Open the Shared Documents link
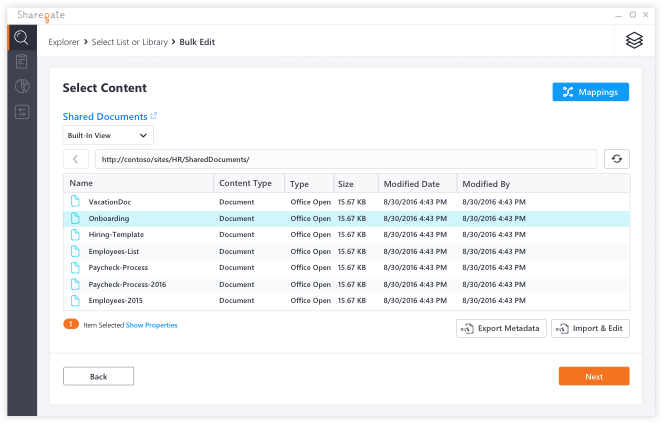Image resolution: width=662 pixels, height=424 pixels. pyautogui.click(x=105, y=117)
